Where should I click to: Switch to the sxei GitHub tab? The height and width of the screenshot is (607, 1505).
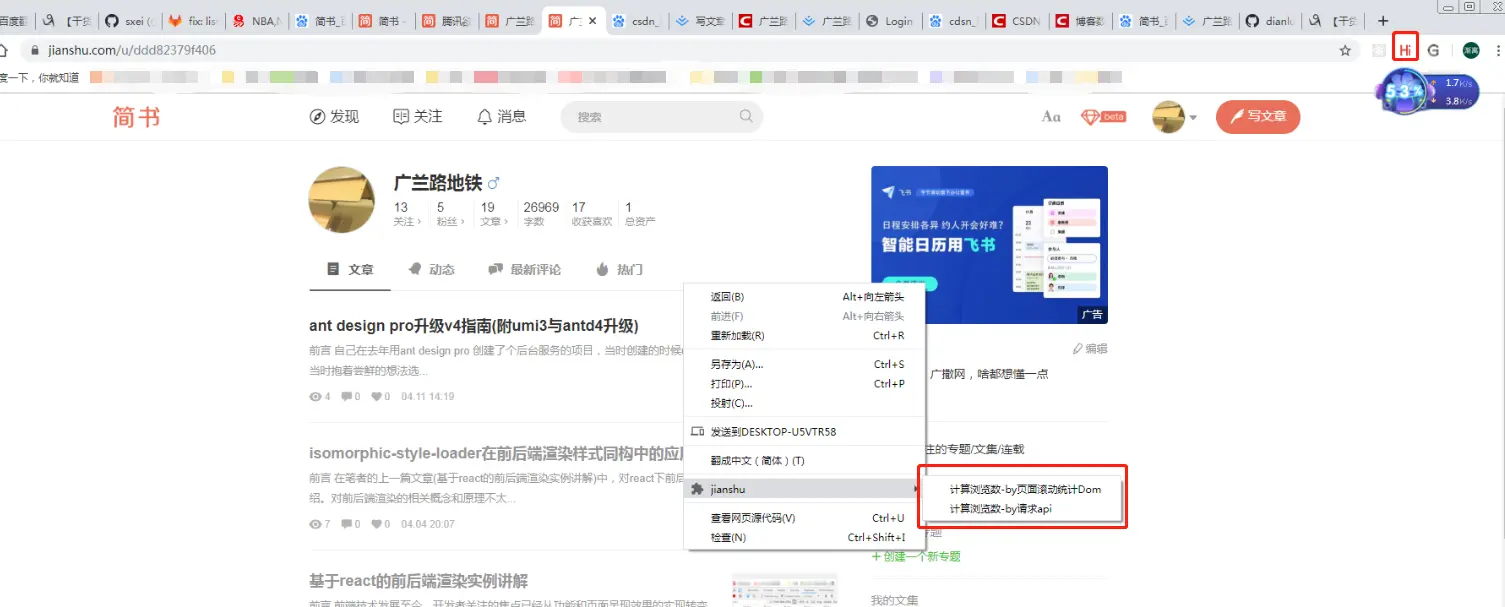129,20
